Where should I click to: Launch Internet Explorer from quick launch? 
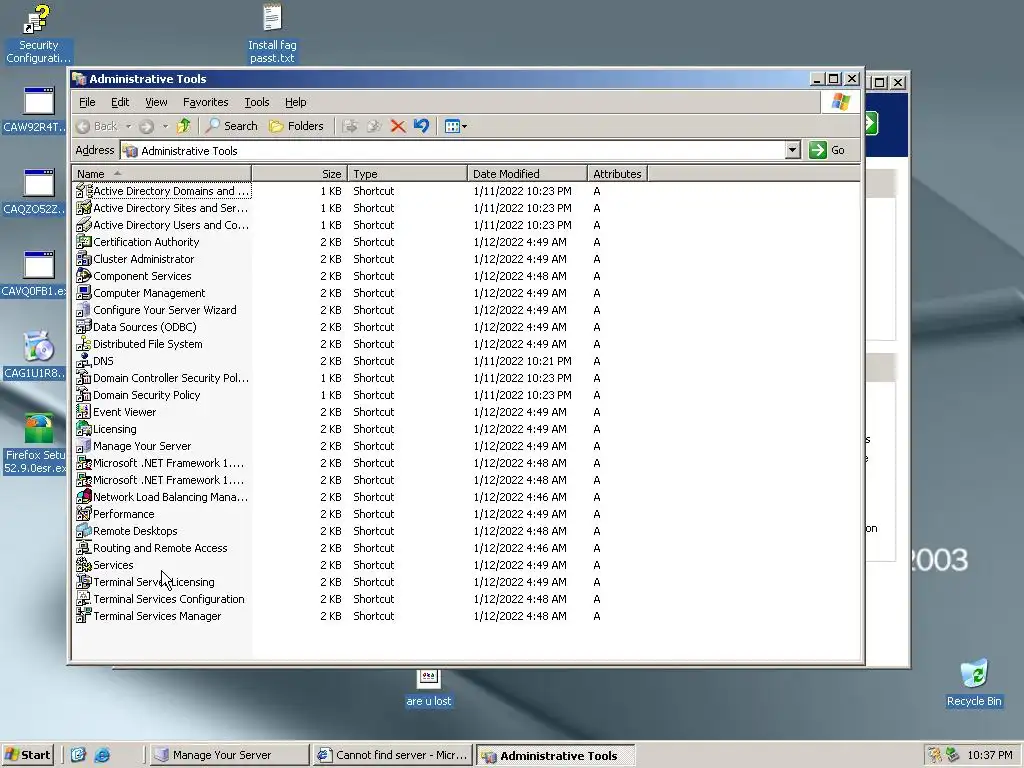102,755
